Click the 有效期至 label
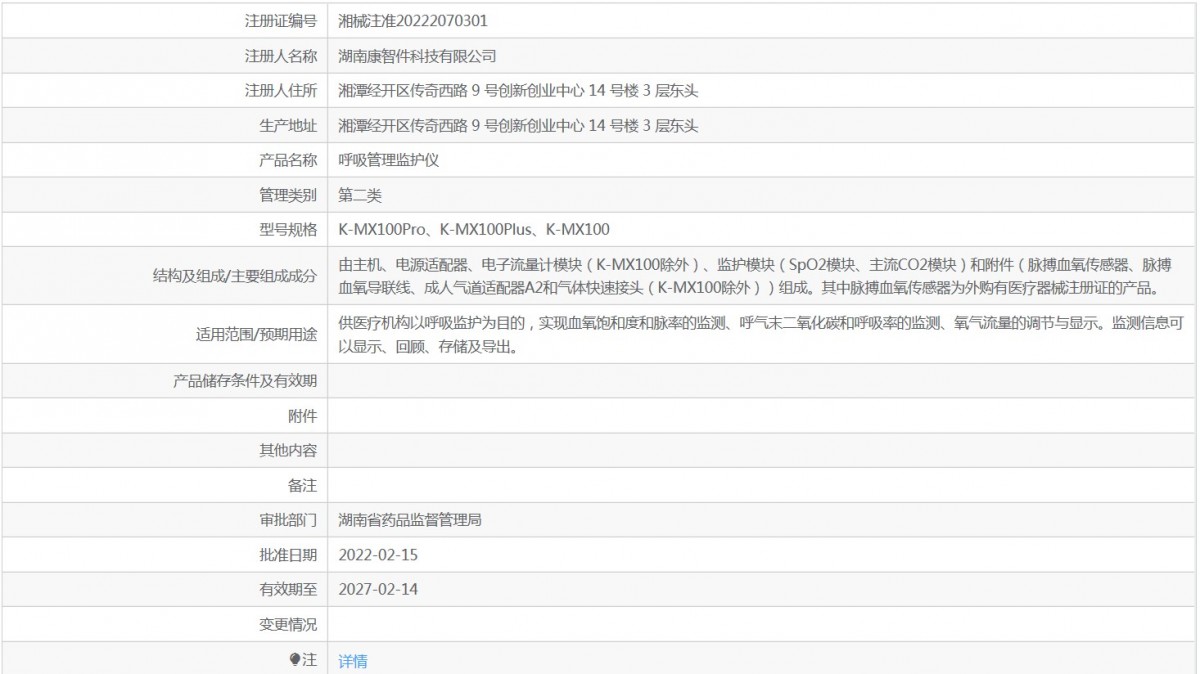This screenshot has width=1200, height=674. [288, 589]
